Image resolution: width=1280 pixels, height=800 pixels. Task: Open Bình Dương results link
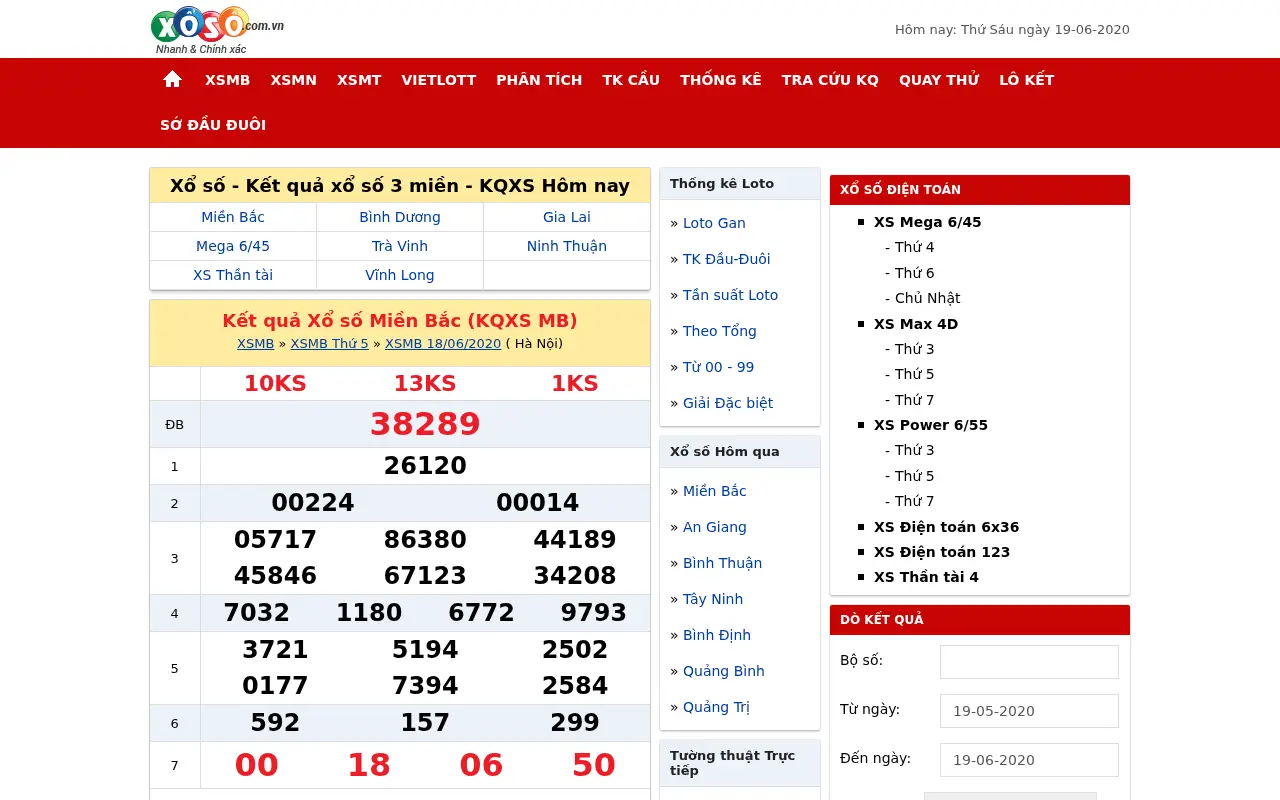coord(400,217)
